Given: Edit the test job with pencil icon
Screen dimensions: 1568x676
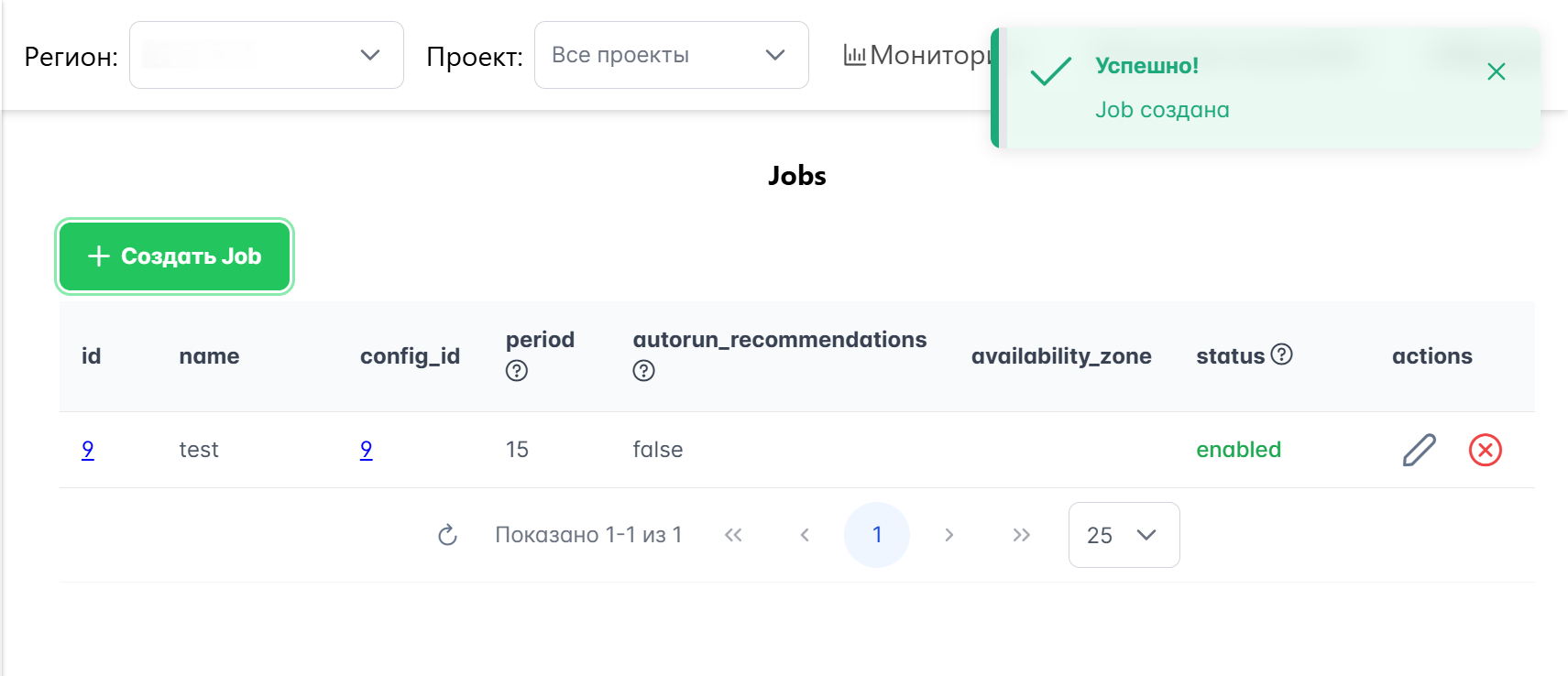Looking at the screenshot, I should click(x=1419, y=450).
